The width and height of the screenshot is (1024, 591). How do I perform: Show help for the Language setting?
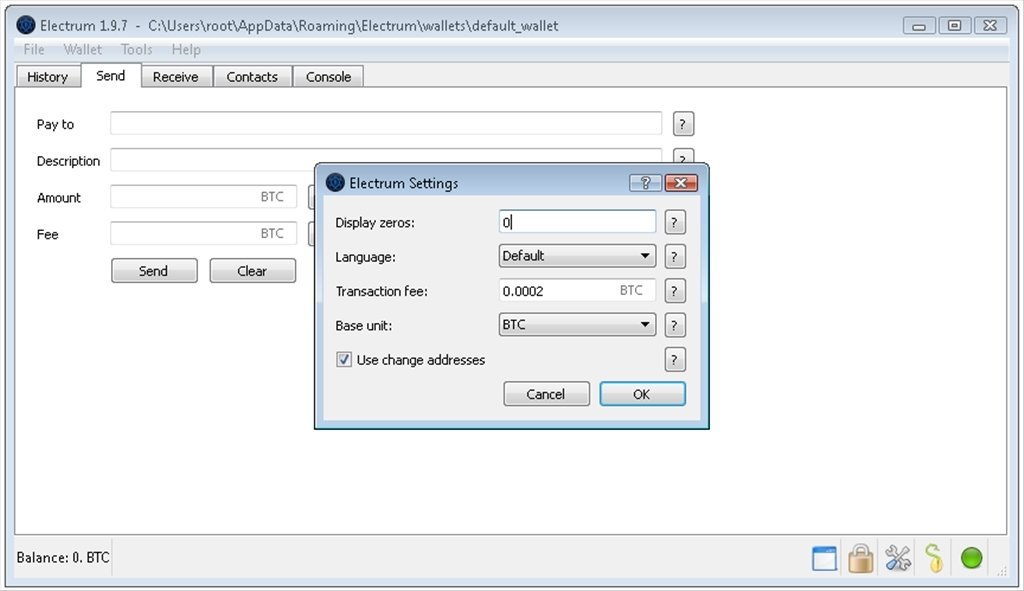(675, 257)
